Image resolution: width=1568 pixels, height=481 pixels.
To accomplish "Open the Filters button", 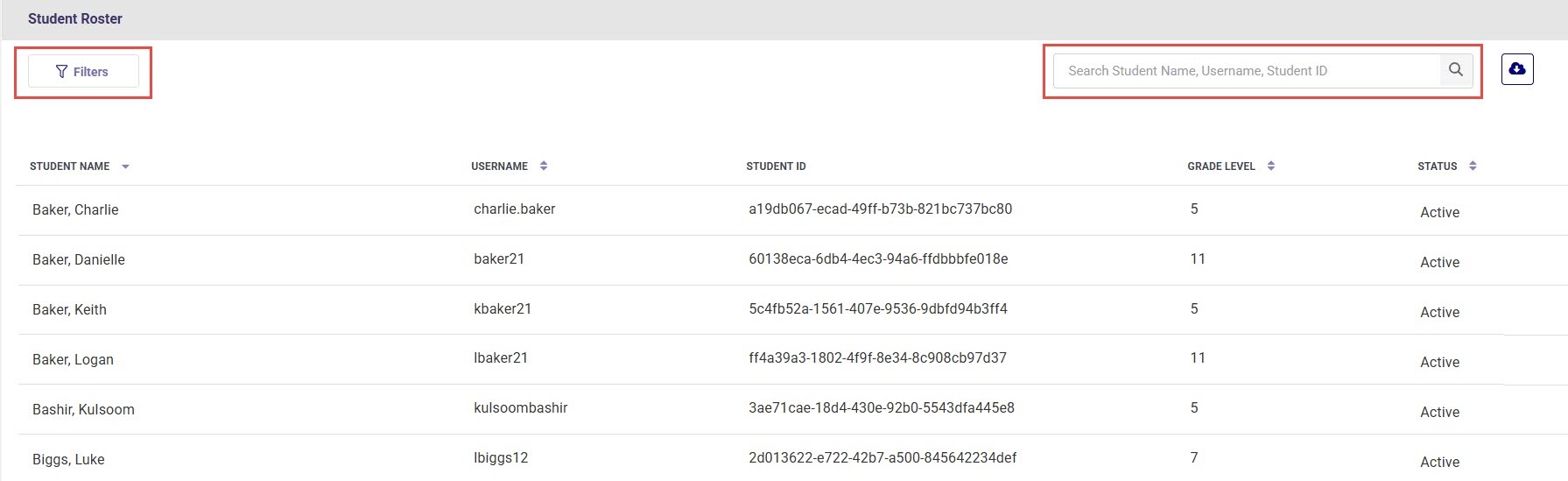I will tap(83, 72).
